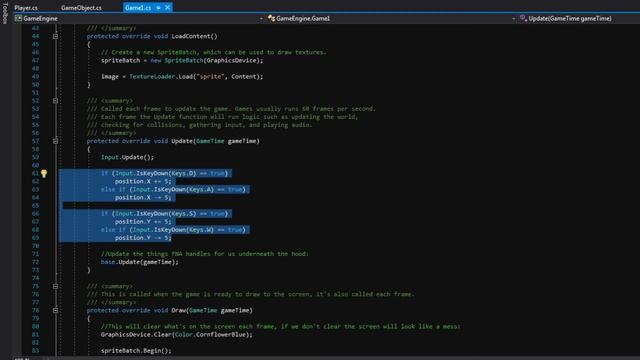Collapse the Update summary comment block

tap(55, 101)
